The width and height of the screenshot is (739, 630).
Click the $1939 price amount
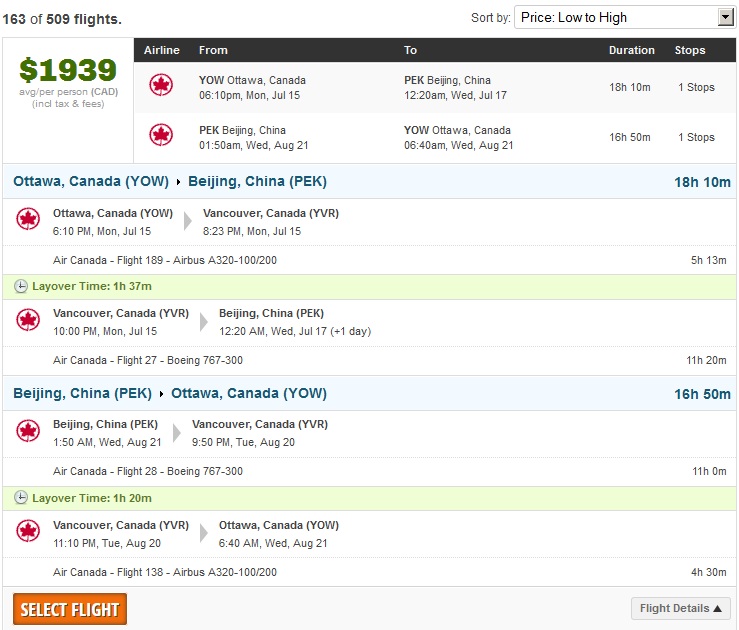pos(68,70)
